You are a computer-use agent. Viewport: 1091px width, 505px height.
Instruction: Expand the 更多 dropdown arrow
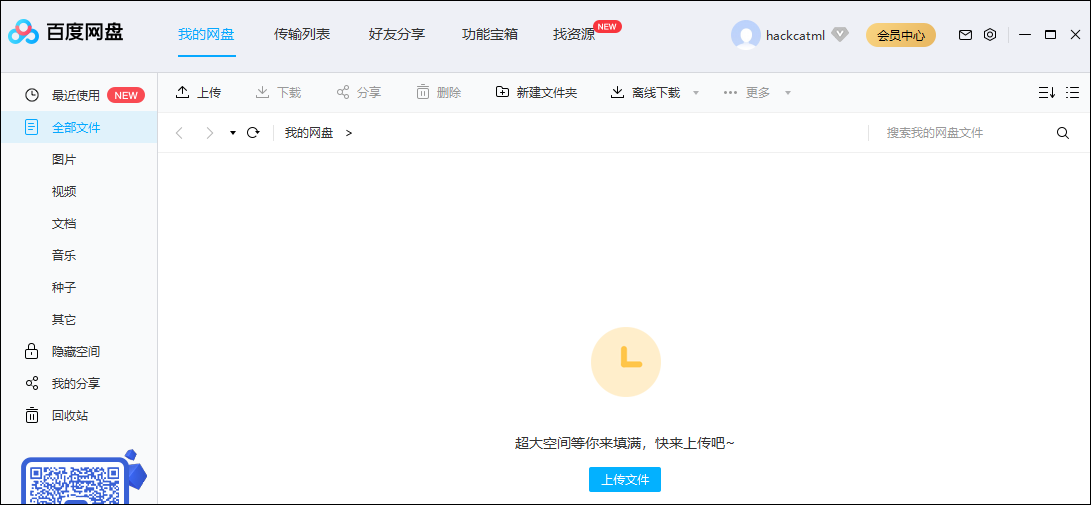788,93
